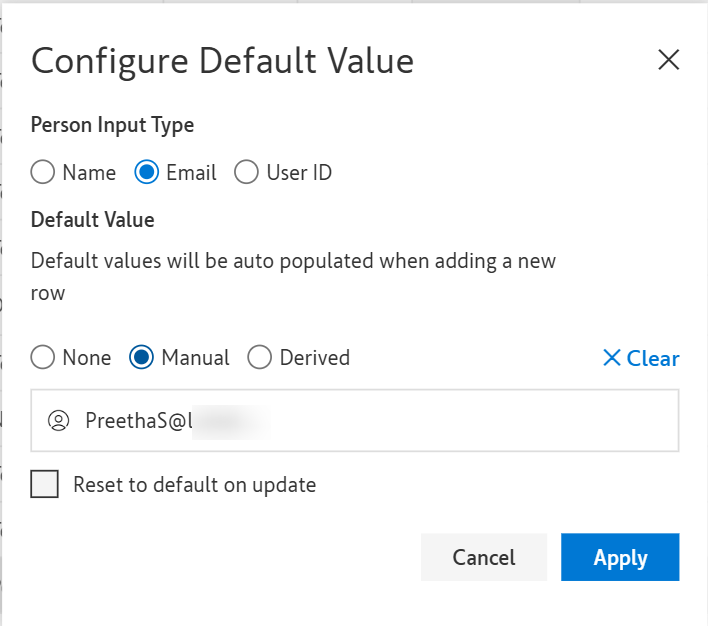Viewport: 708px width, 626px height.
Task: Click the Clear link text
Action: (653, 358)
